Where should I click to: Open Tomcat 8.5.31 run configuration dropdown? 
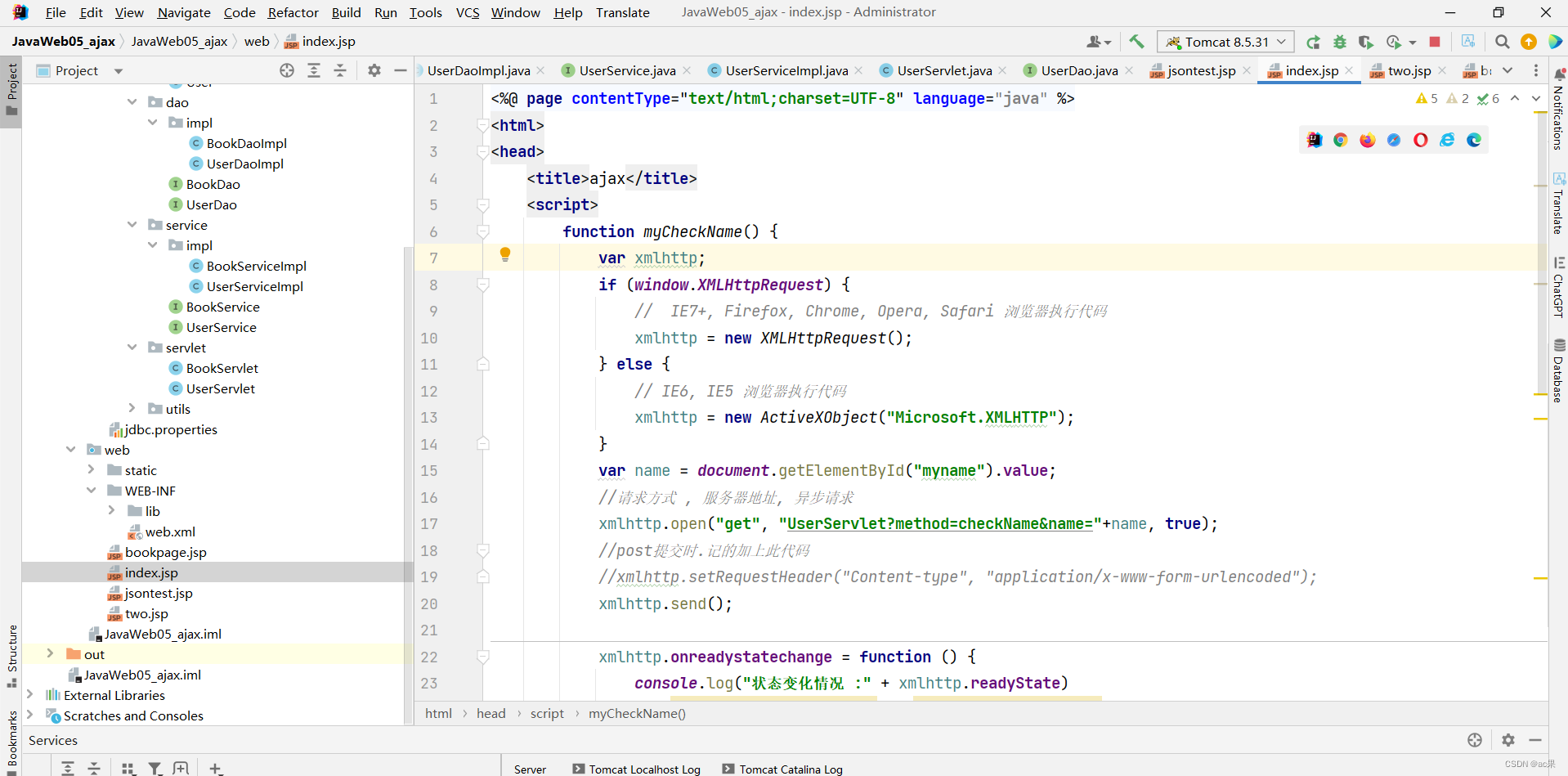[1225, 42]
